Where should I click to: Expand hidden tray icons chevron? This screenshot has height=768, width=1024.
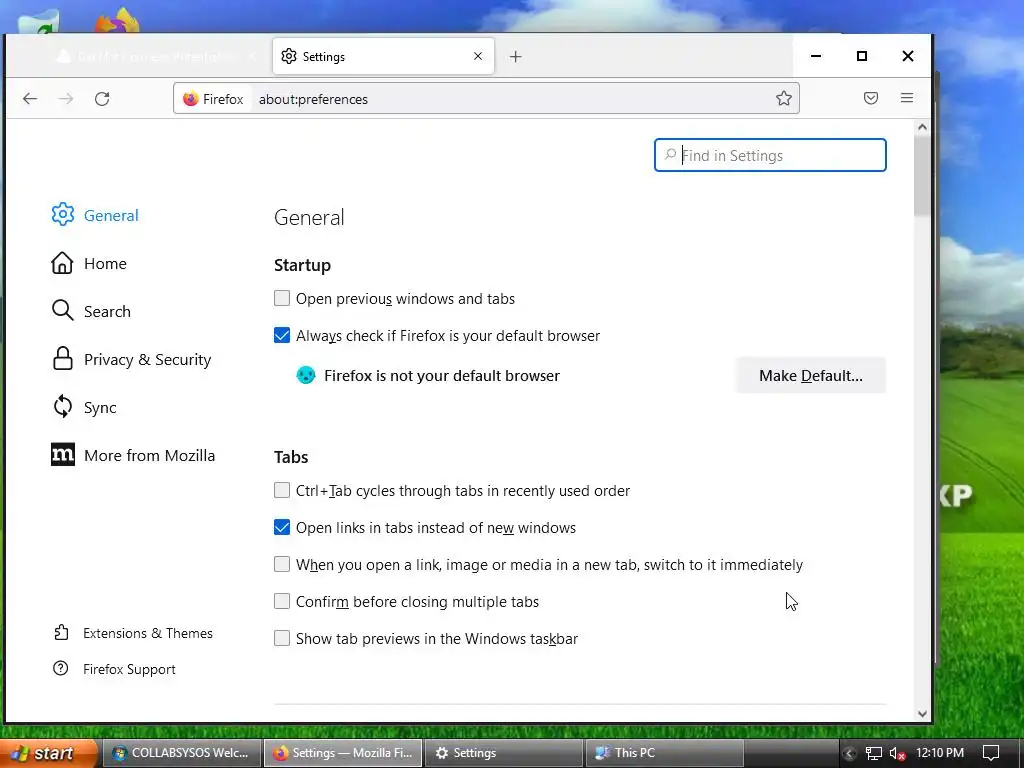[849, 754]
